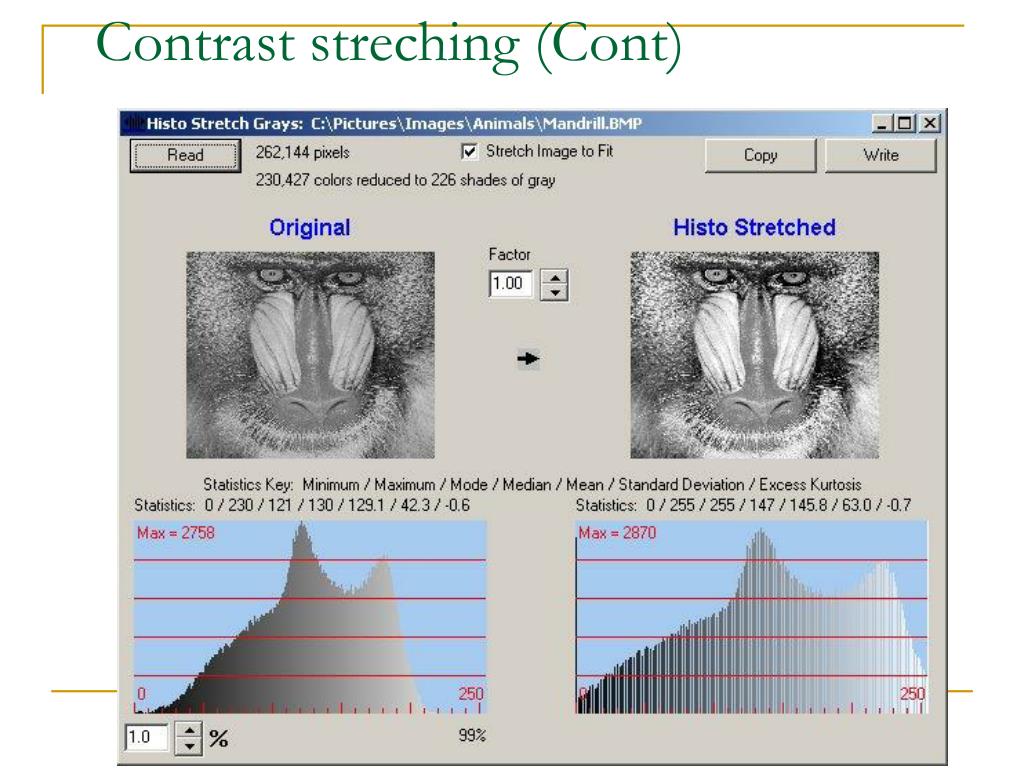Maximize the Histo Stretch Grays window
Viewport: 1024px width, 768px height.
pos(905,123)
